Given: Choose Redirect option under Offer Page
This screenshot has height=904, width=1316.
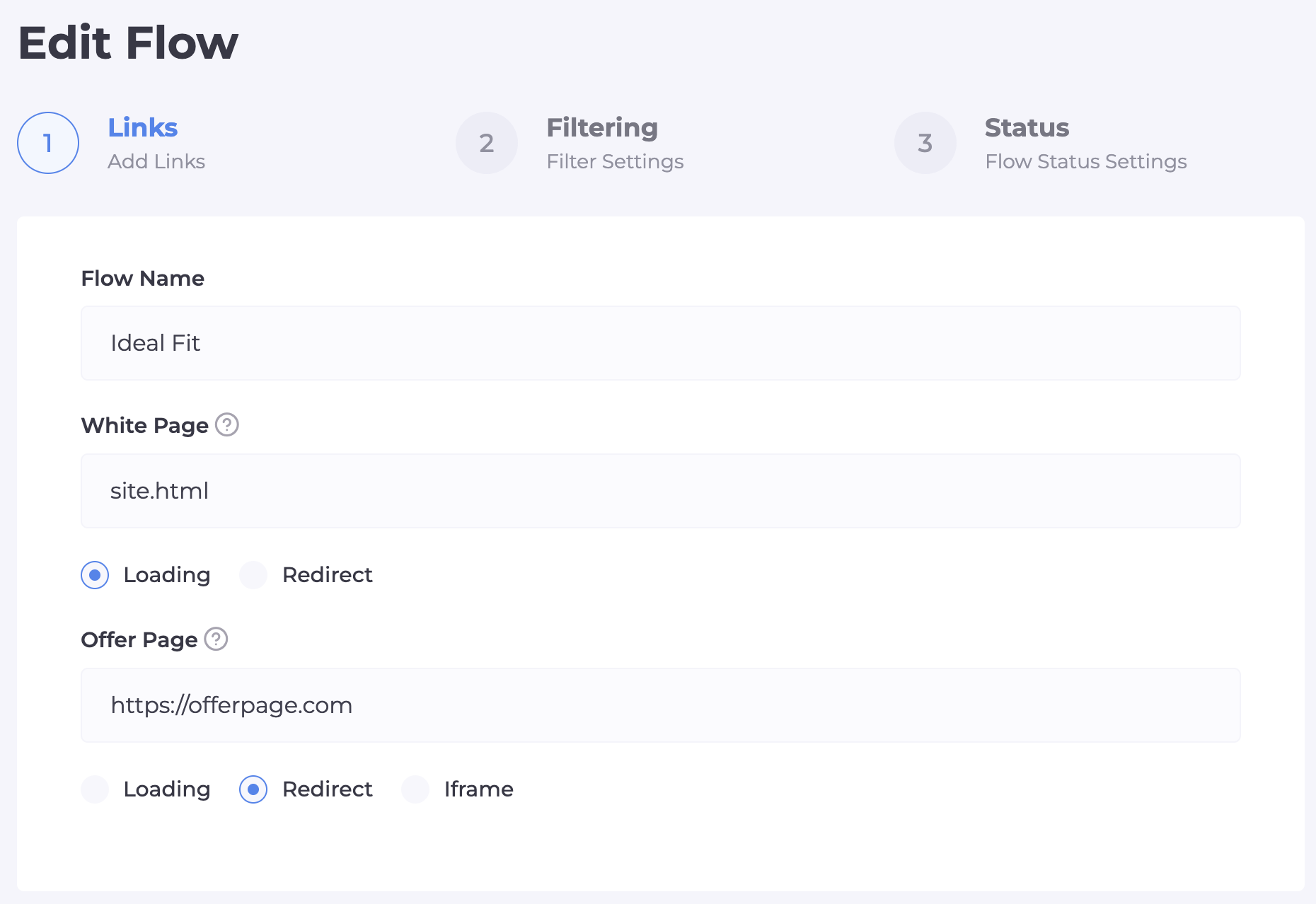Looking at the screenshot, I should pos(253,789).
